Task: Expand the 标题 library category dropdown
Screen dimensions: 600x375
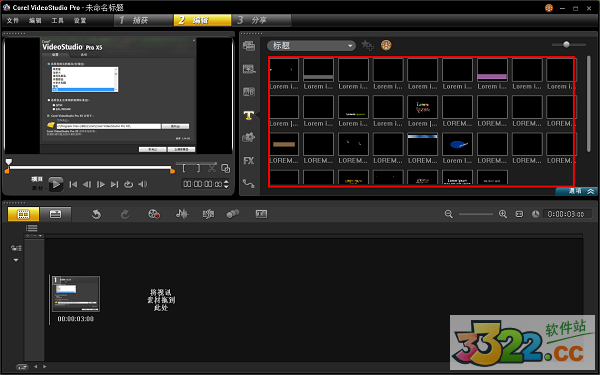Action: 311,46
